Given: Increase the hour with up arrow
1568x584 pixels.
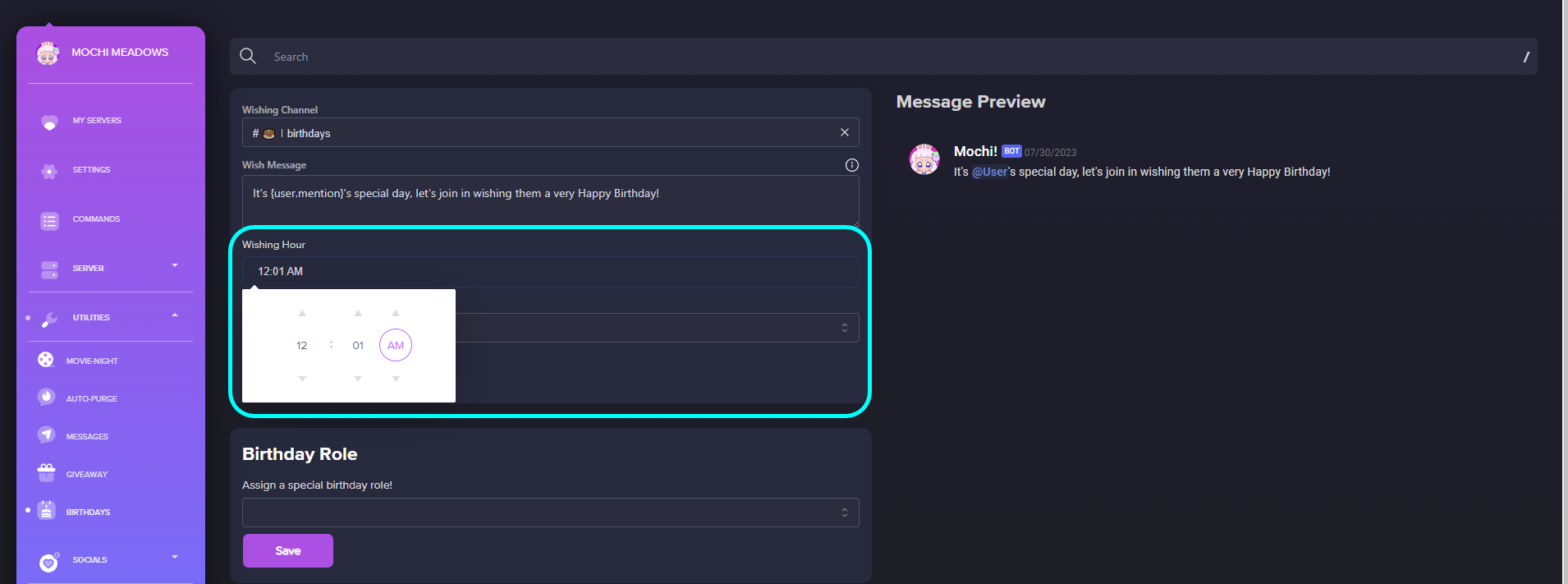Looking at the screenshot, I should (x=302, y=313).
